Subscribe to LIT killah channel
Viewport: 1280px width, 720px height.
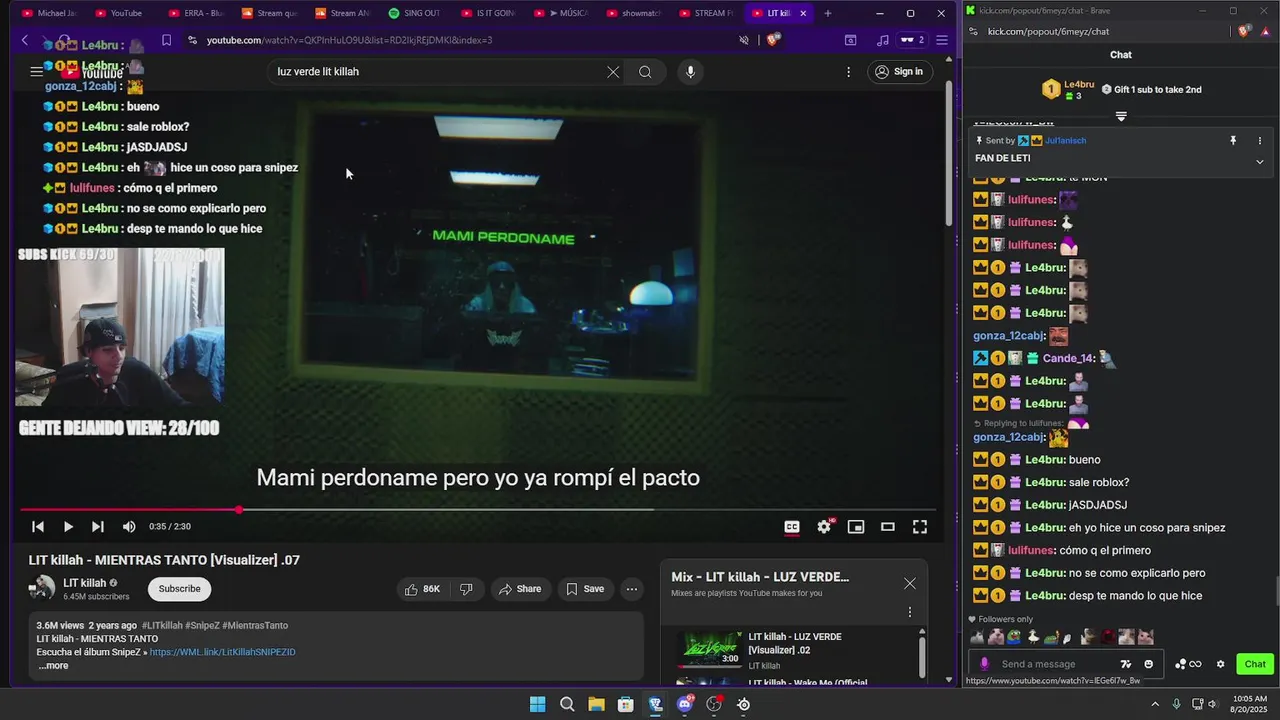pyautogui.click(x=179, y=589)
